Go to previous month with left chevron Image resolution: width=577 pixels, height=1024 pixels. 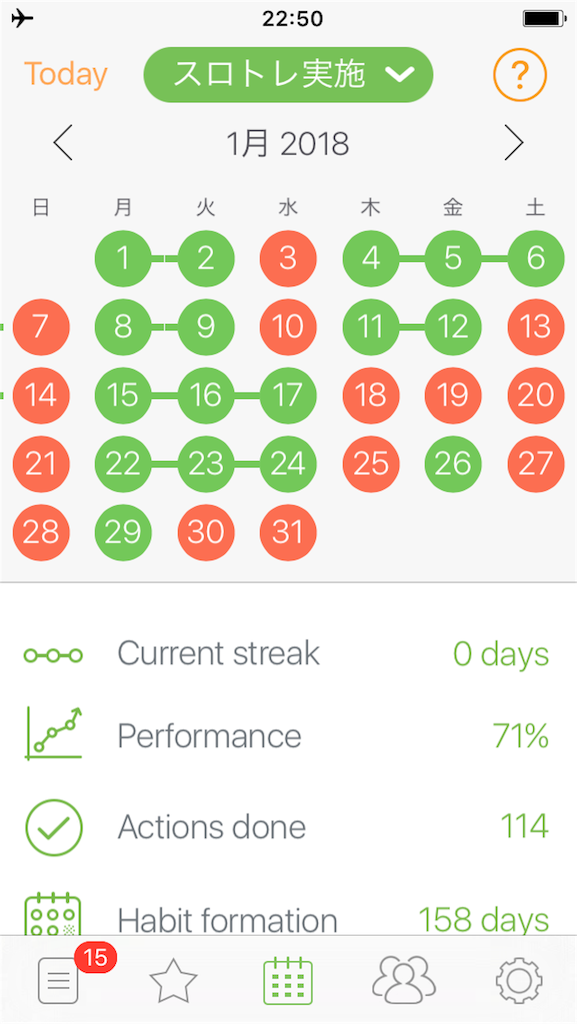tap(63, 143)
